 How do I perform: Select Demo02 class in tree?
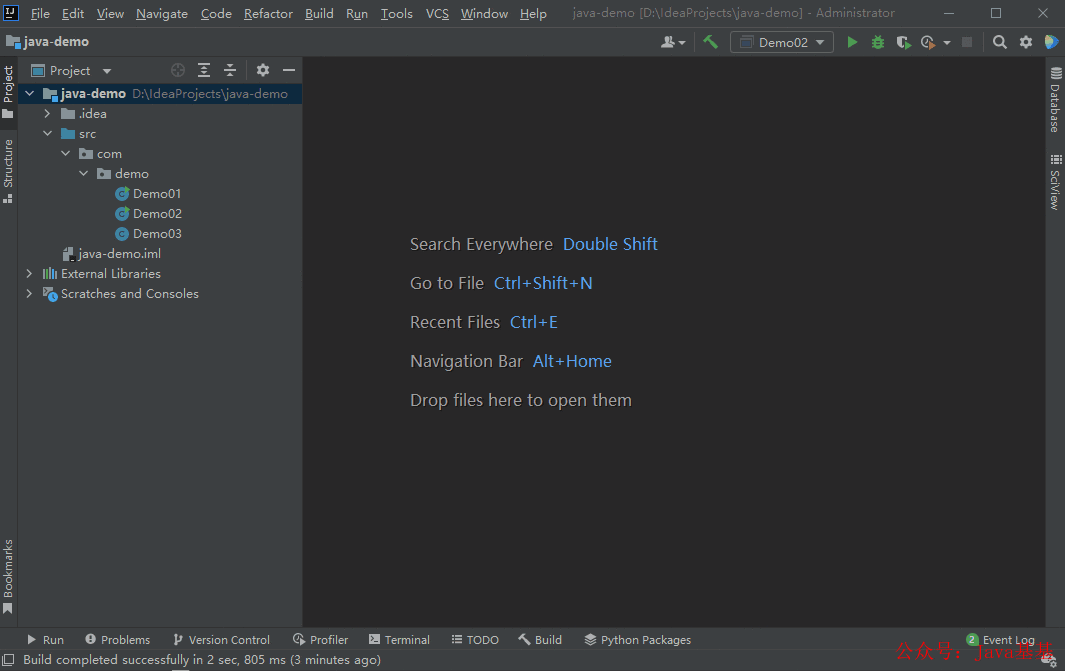pos(148,213)
